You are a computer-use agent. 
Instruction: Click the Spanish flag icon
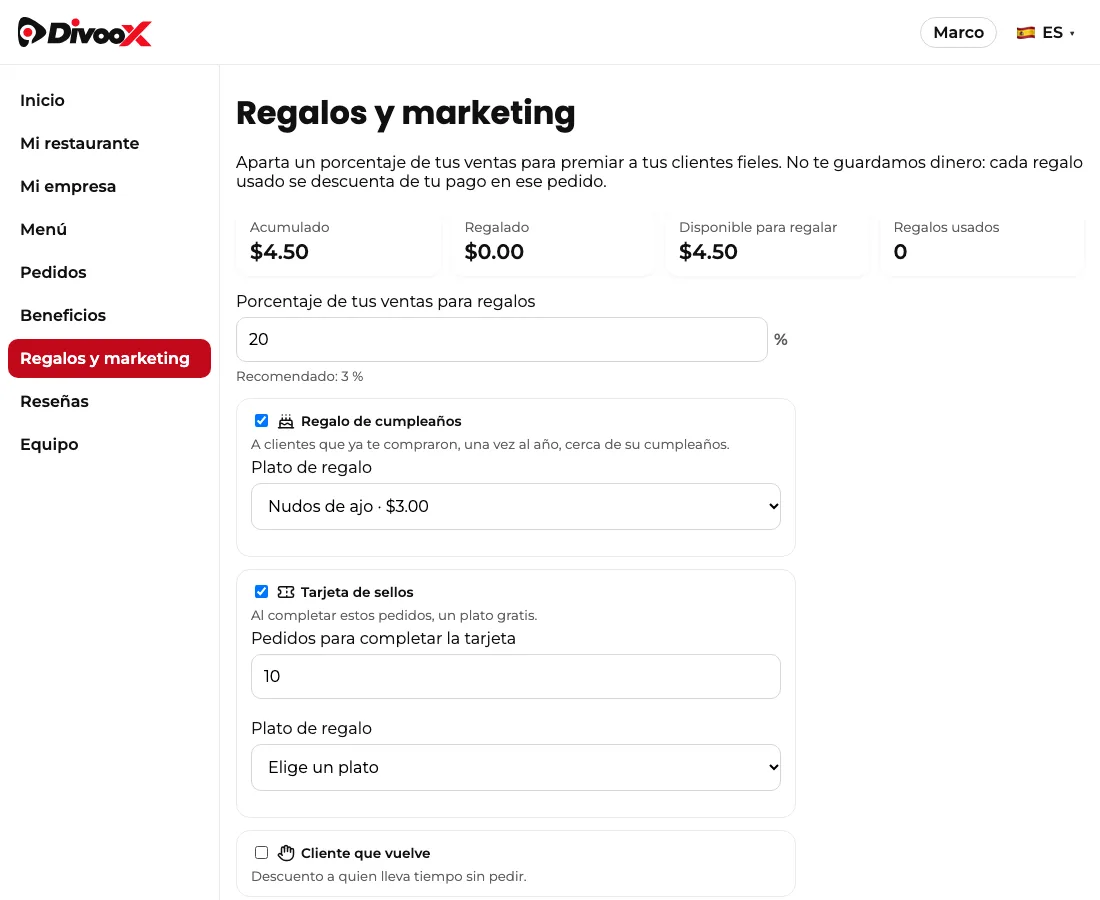pos(1026,32)
